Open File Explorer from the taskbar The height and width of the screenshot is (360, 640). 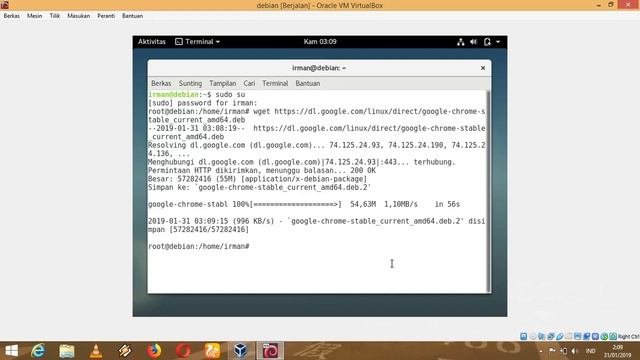click(x=67, y=351)
